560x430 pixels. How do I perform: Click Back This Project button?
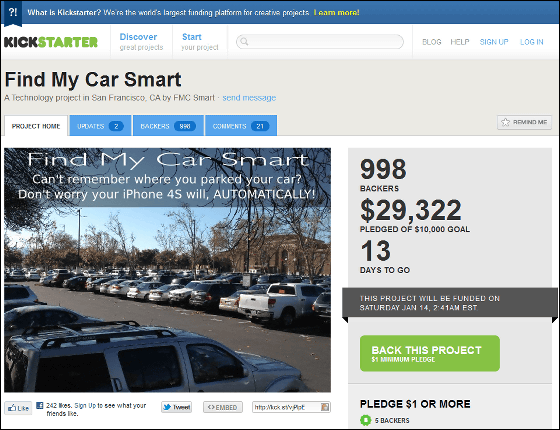click(430, 353)
